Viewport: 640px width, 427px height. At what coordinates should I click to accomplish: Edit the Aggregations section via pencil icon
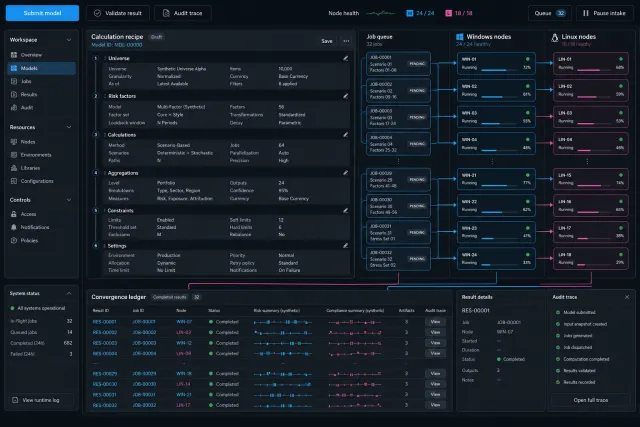tap(345, 173)
